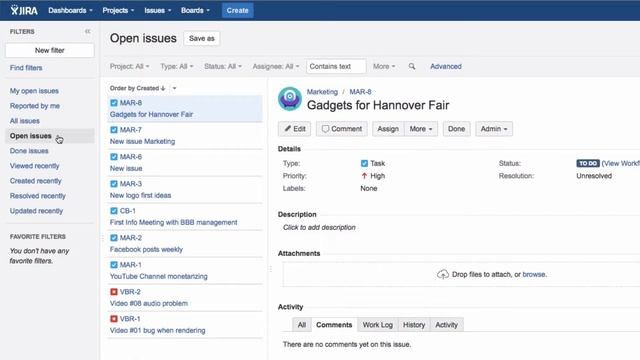Open the order options dropdown arrow
Image resolution: width=640 pixels, height=360 pixels.
point(174,88)
